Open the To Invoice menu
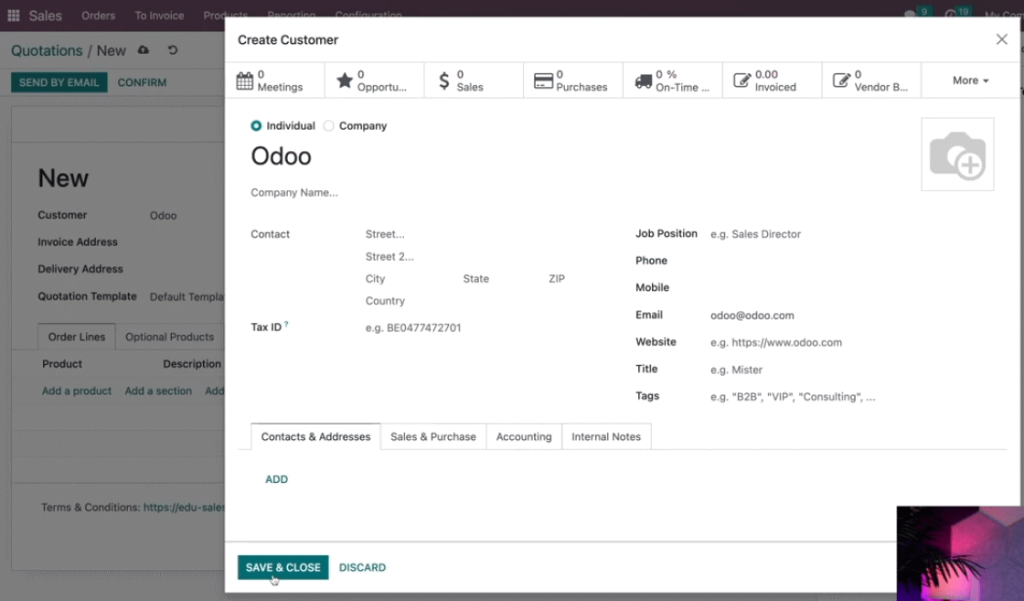Image resolution: width=1024 pixels, height=601 pixels. pyautogui.click(x=159, y=15)
